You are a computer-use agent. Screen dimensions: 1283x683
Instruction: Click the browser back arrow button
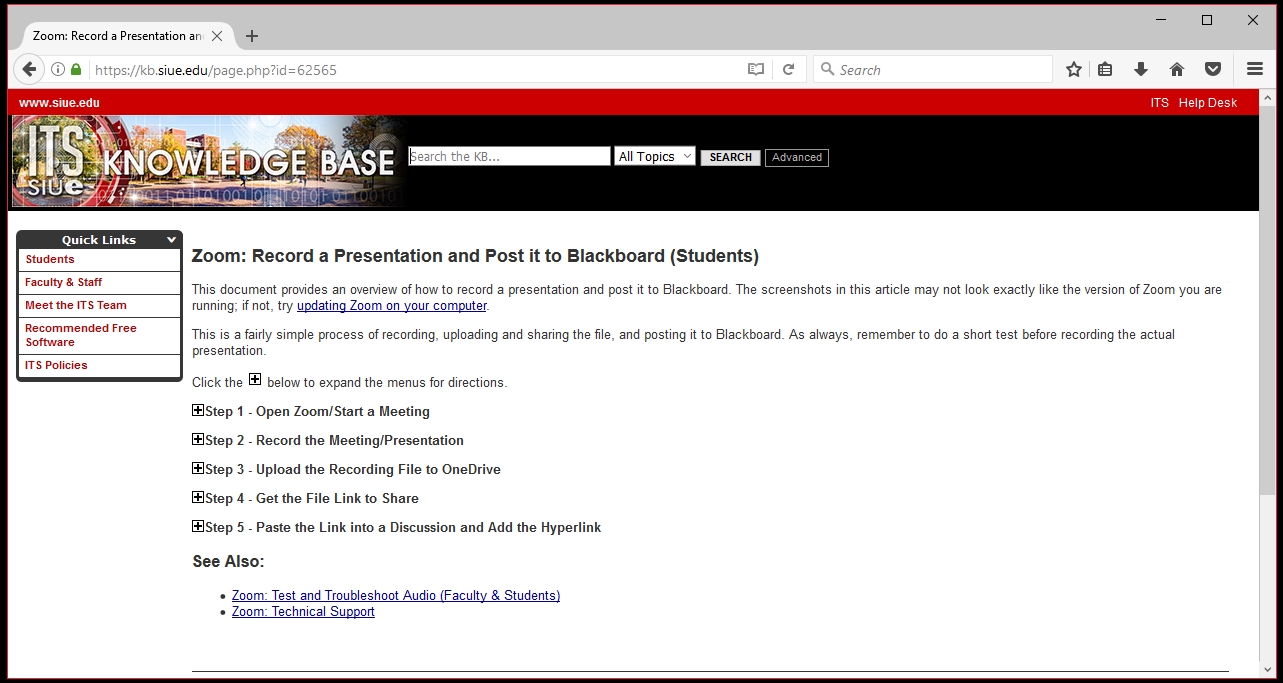pos(29,69)
